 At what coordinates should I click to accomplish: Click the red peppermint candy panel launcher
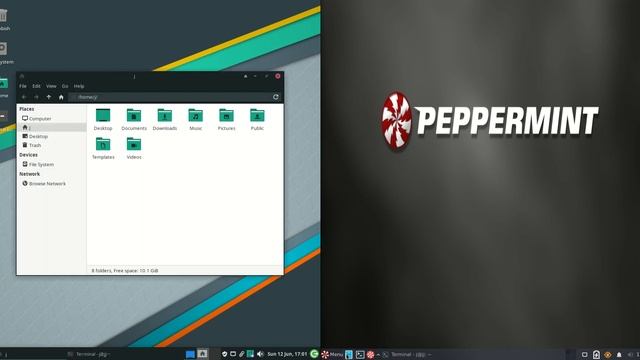[370, 354]
